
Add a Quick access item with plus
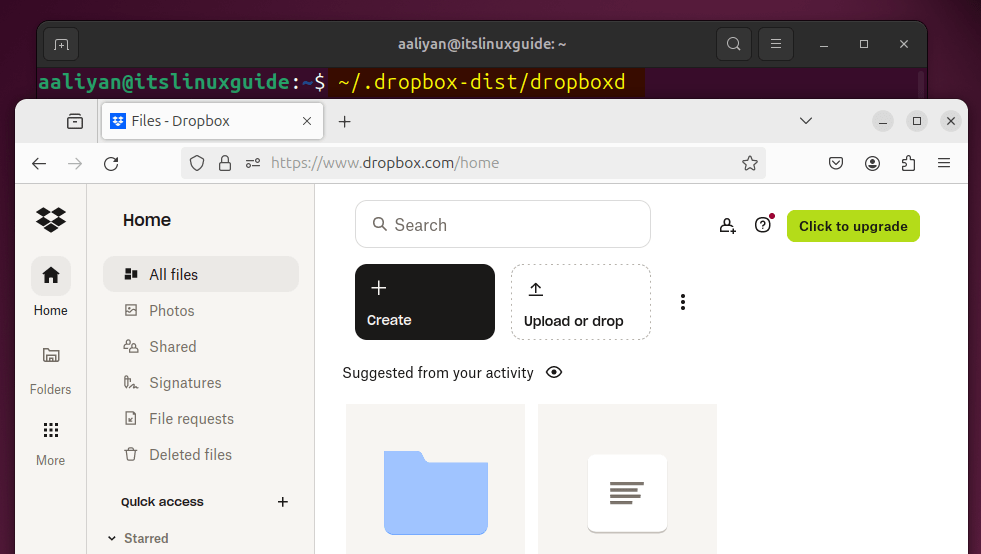[x=283, y=502]
